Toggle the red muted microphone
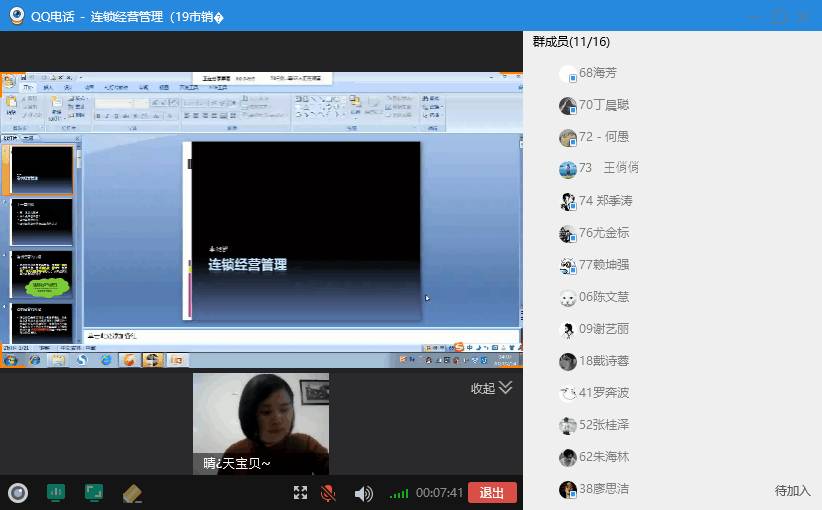 pos(328,493)
